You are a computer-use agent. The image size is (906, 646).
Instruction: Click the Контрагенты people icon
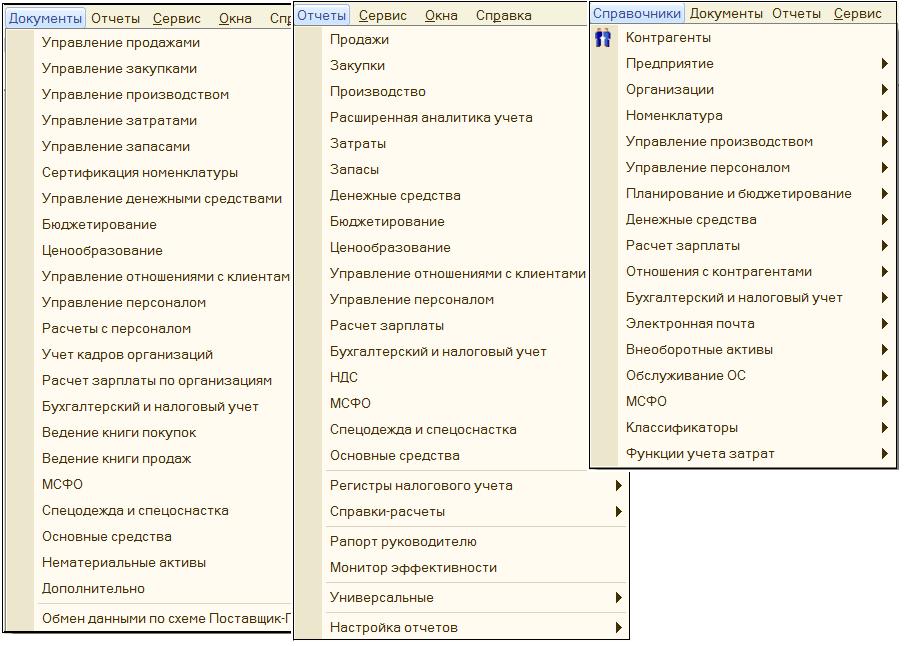603,38
